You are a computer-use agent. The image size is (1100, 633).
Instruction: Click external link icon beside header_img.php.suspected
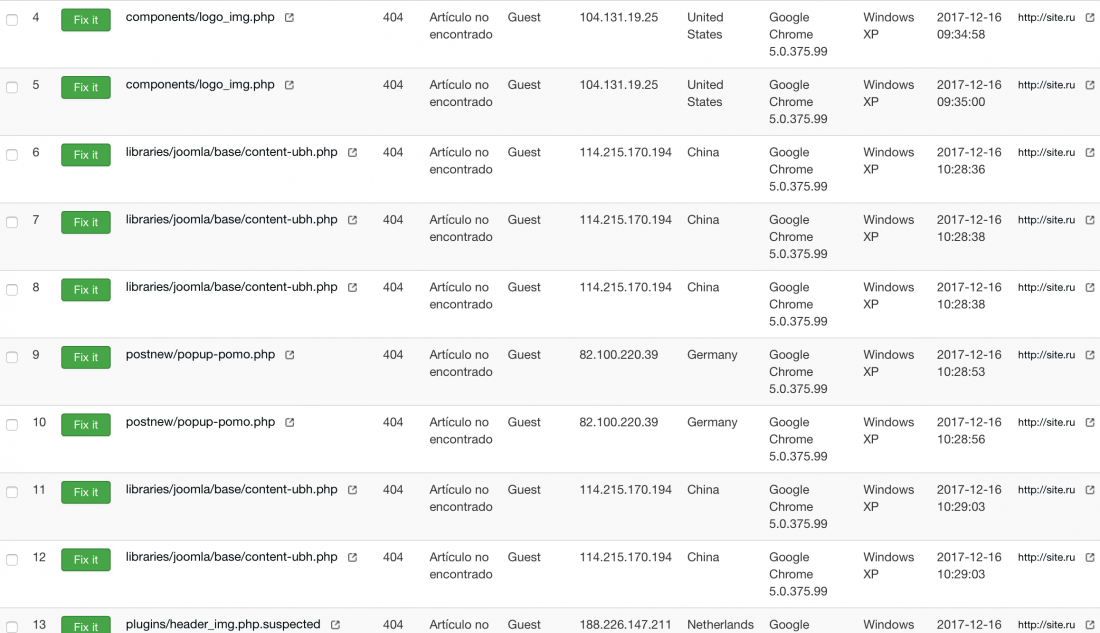point(335,625)
